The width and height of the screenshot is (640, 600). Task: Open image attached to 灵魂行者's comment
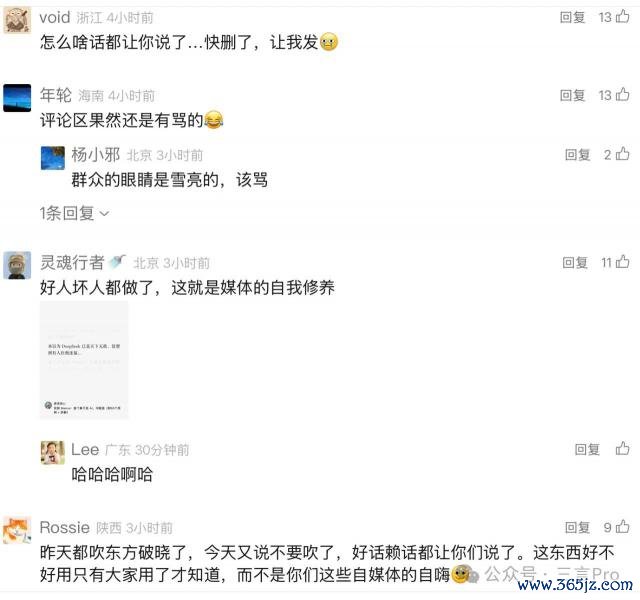coord(84,360)
